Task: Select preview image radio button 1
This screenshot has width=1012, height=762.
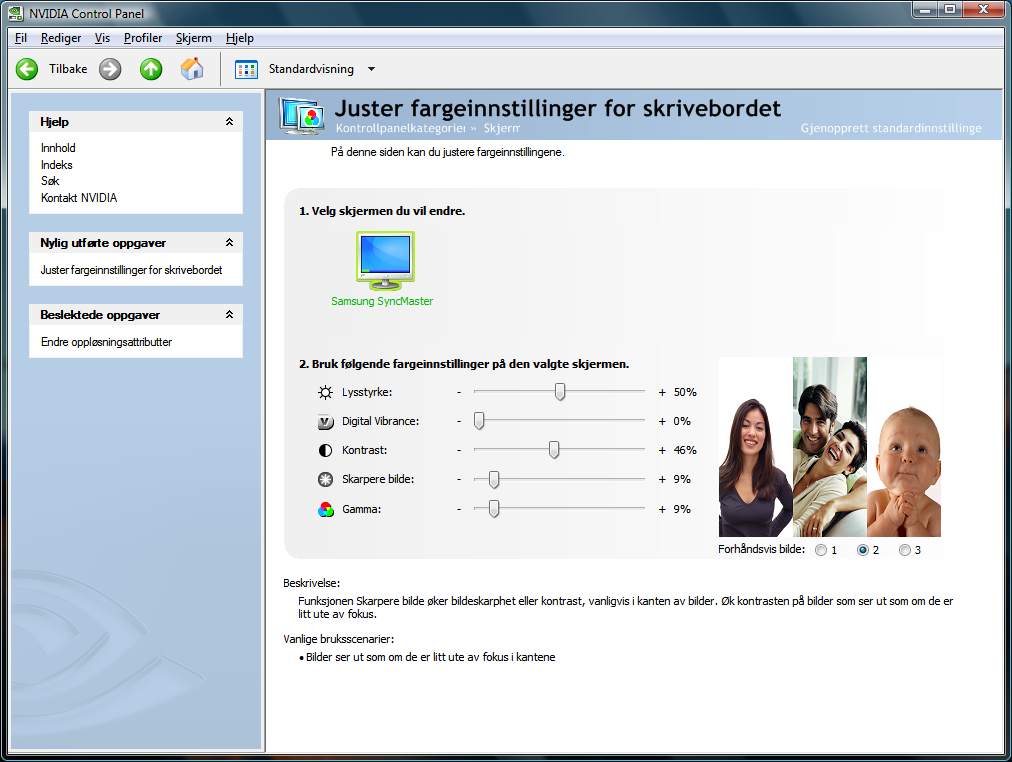Action: (821, 550)
